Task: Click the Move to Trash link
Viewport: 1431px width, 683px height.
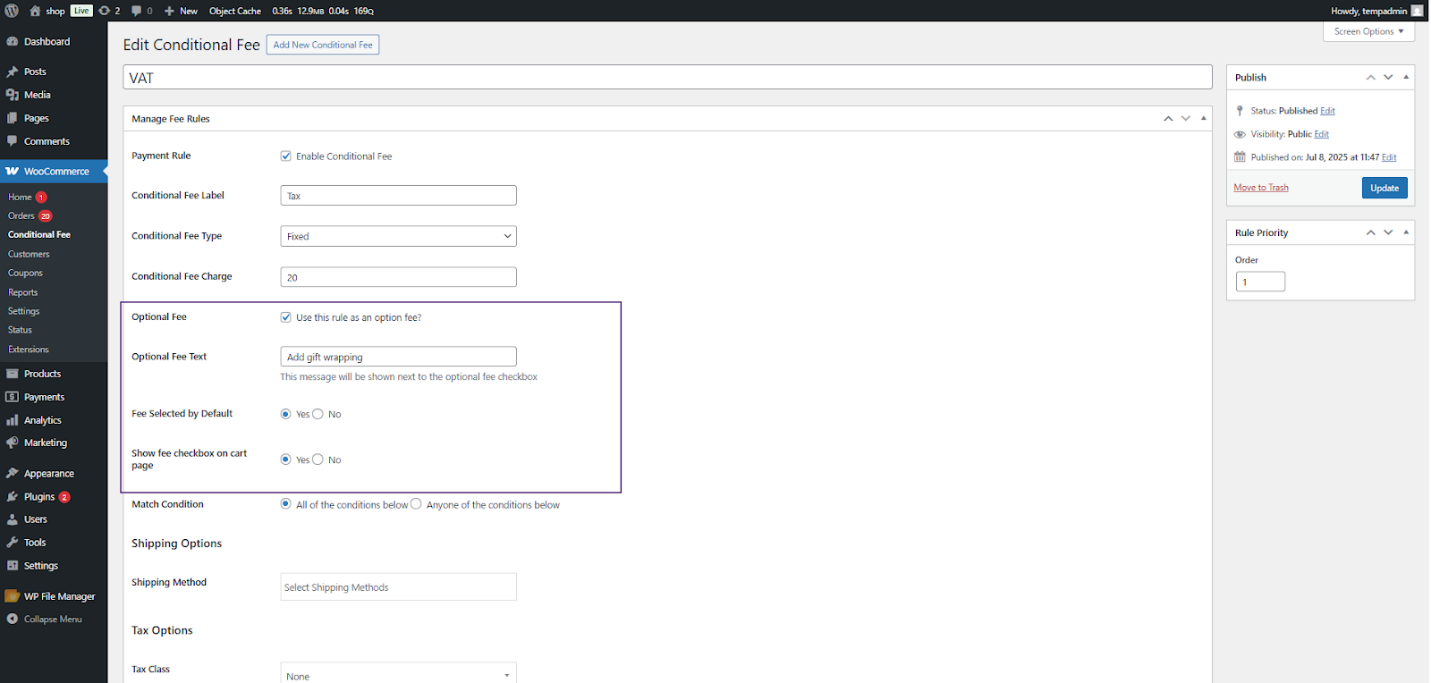Action: tap(1260, 188)
